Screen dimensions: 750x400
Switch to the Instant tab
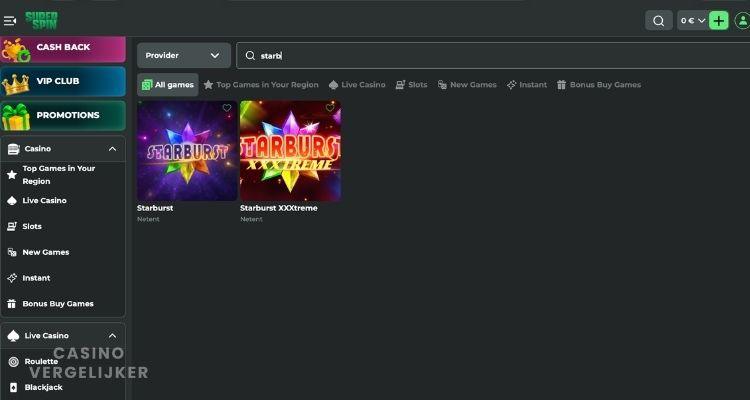[x=527, y=85]
